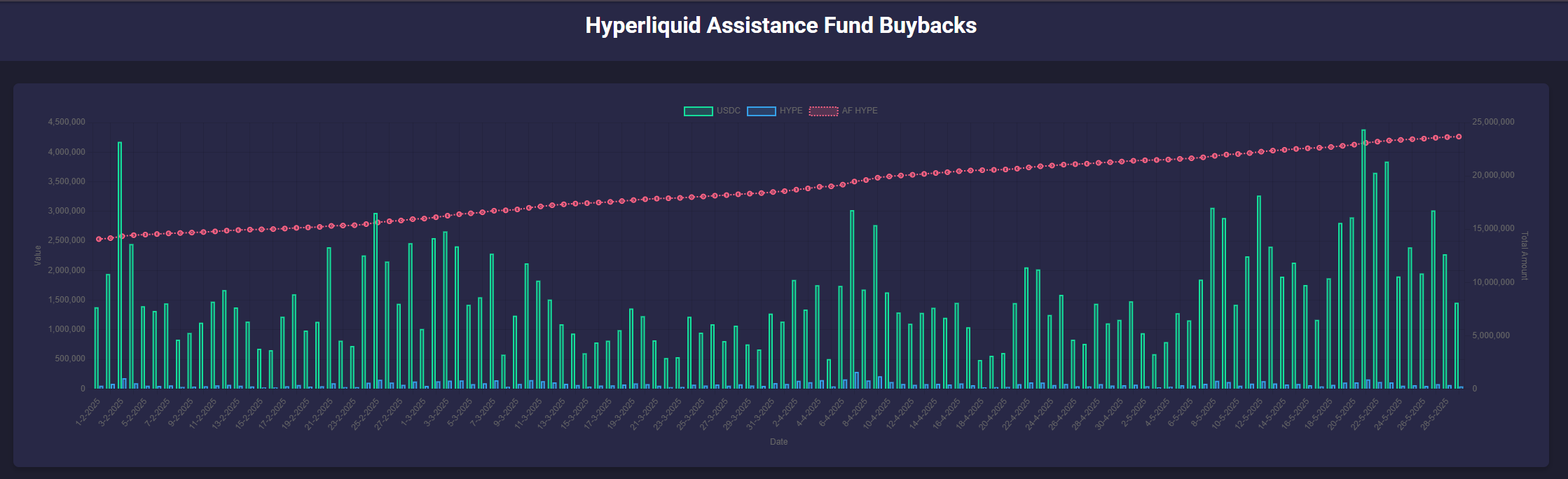1568x479 pixels.
Task: Click the 3-2-2025 date label
Action: pyautogui.click(x=111, y=413)
